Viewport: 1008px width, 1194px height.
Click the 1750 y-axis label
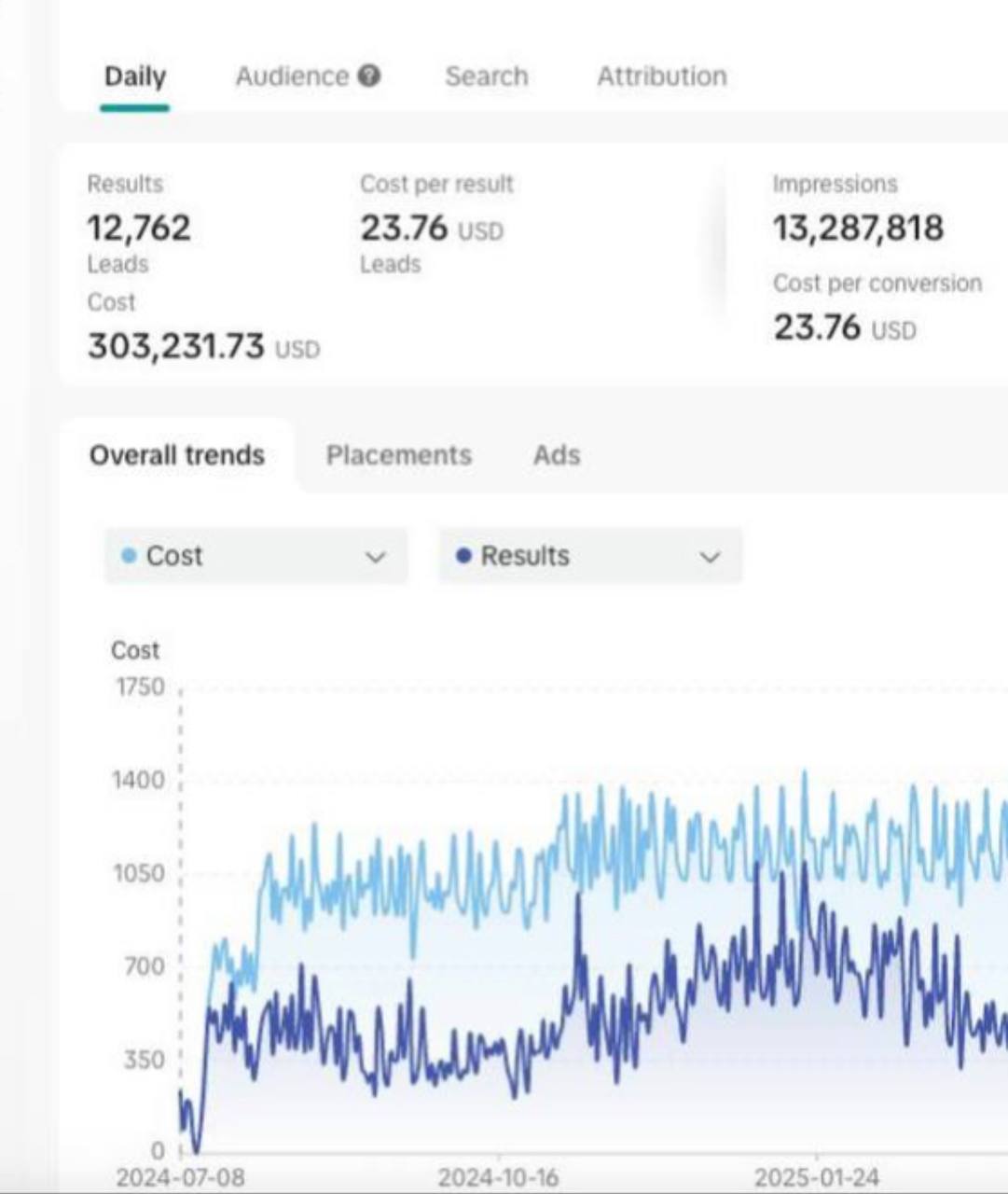point(140,687)
